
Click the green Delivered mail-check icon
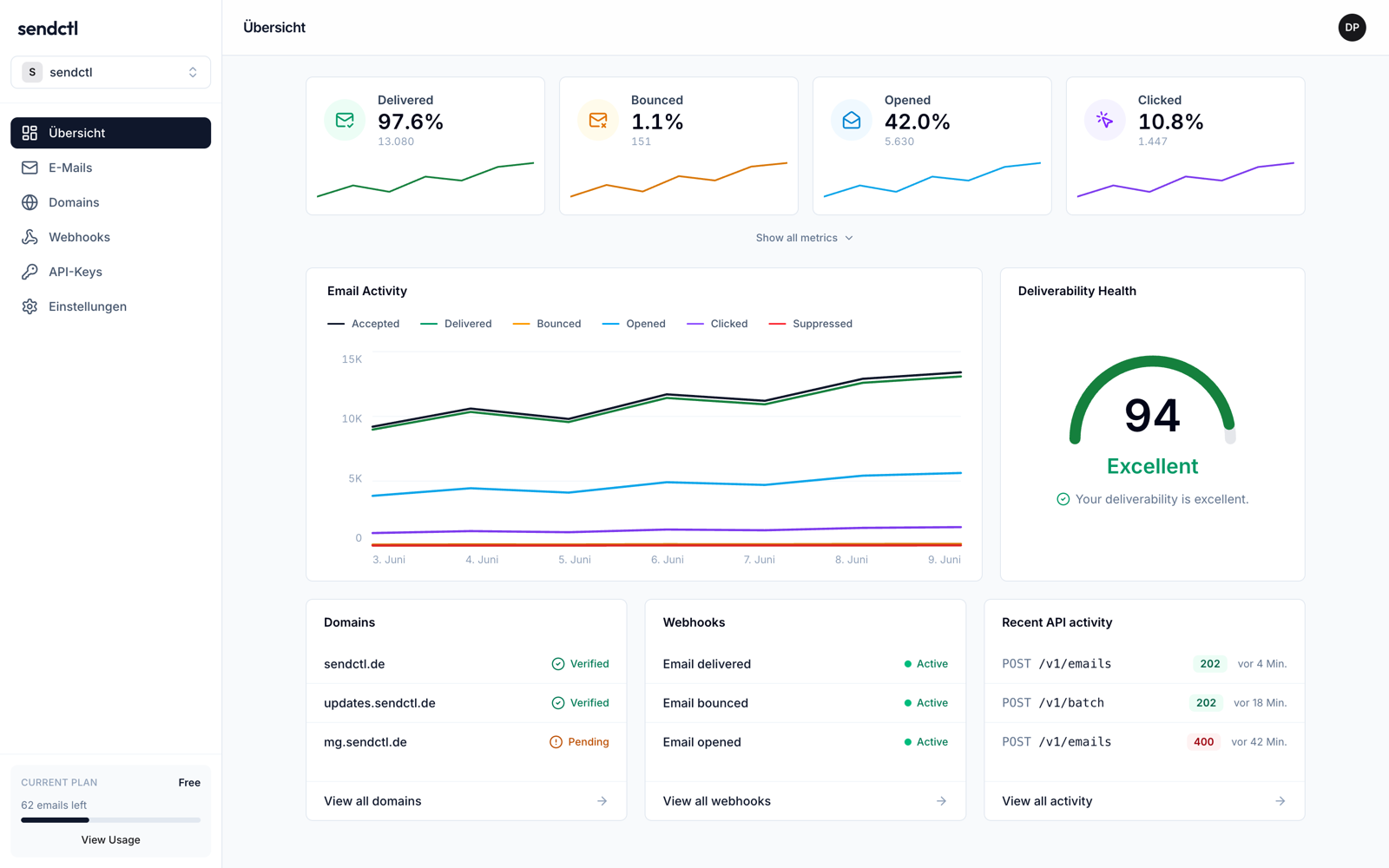tap(345, 120)
